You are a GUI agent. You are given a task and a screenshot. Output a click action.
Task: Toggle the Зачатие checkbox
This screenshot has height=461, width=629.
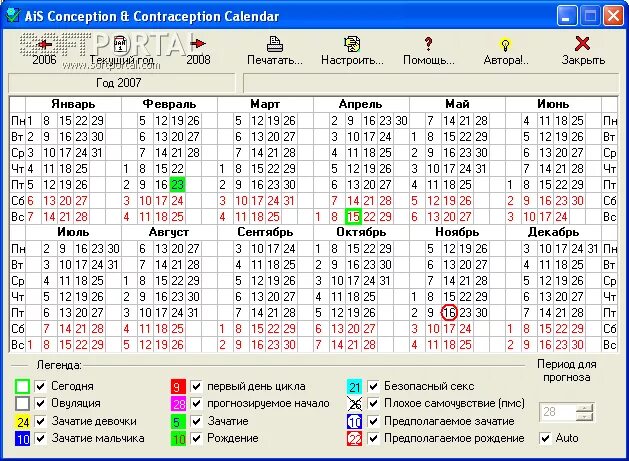(x=196, y=421)
